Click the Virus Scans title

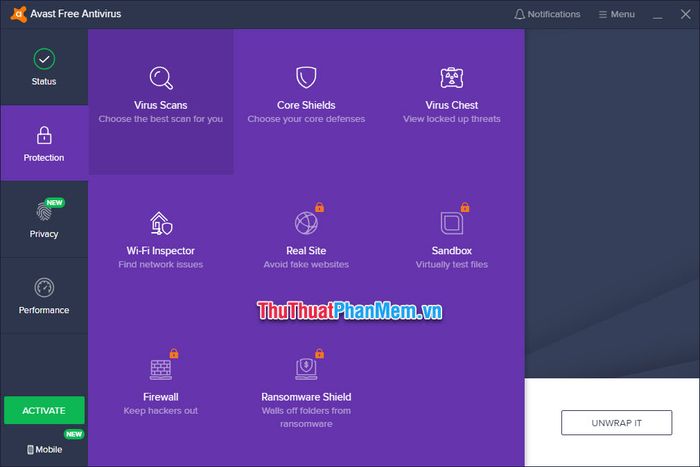pyautogui.click(x=161, y=105)
